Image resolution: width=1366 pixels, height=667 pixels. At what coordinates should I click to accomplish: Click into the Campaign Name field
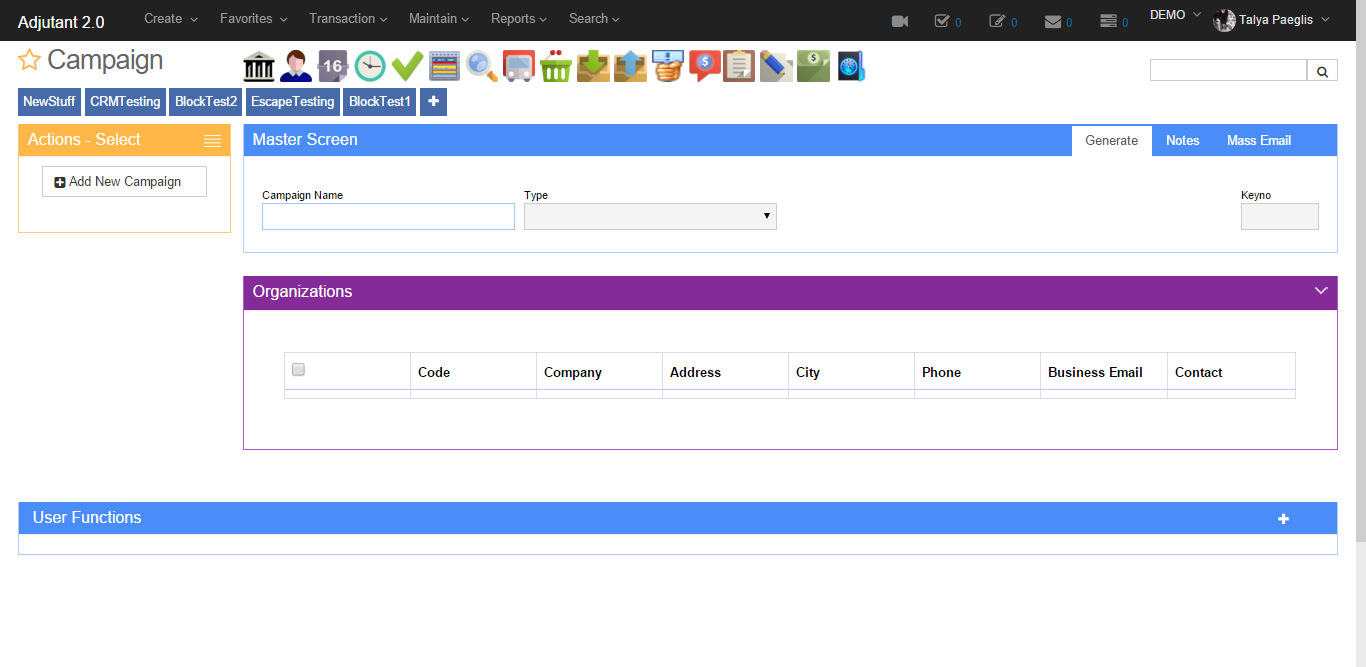pyautogui.click(x=388, y=217)
